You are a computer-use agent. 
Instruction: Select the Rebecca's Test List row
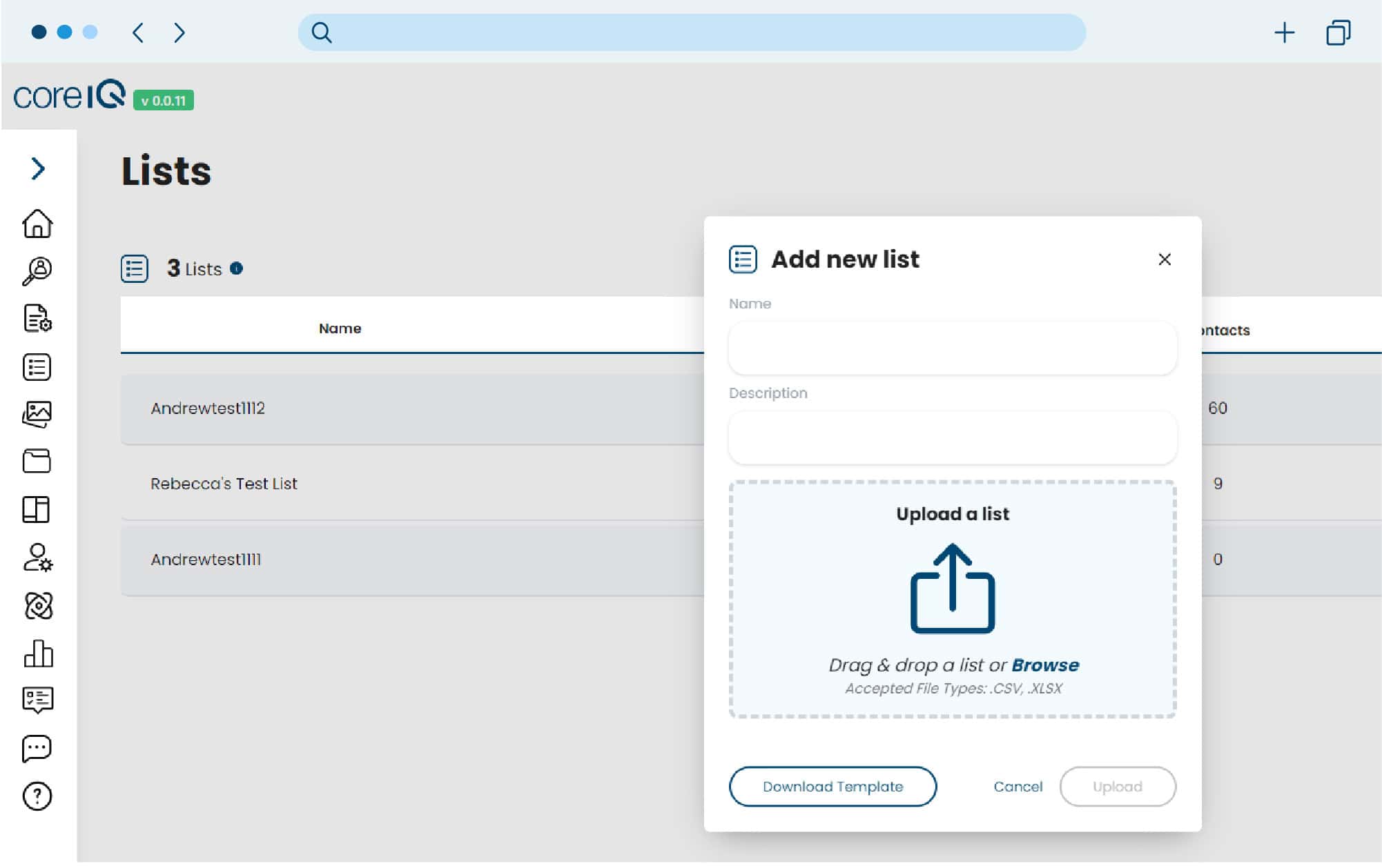click(224, 484)
